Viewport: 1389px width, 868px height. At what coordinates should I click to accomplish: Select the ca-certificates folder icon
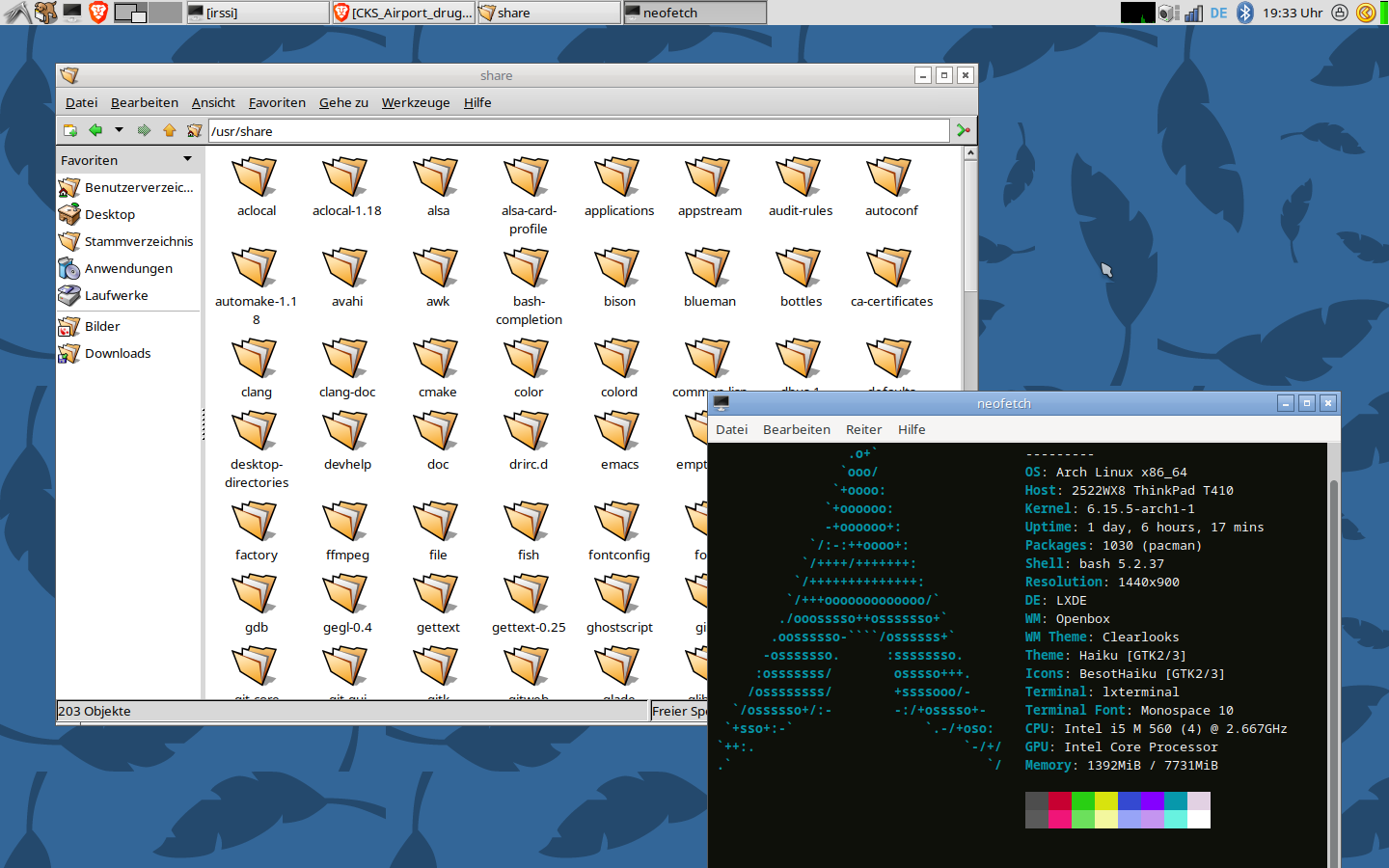pos(890,268)
